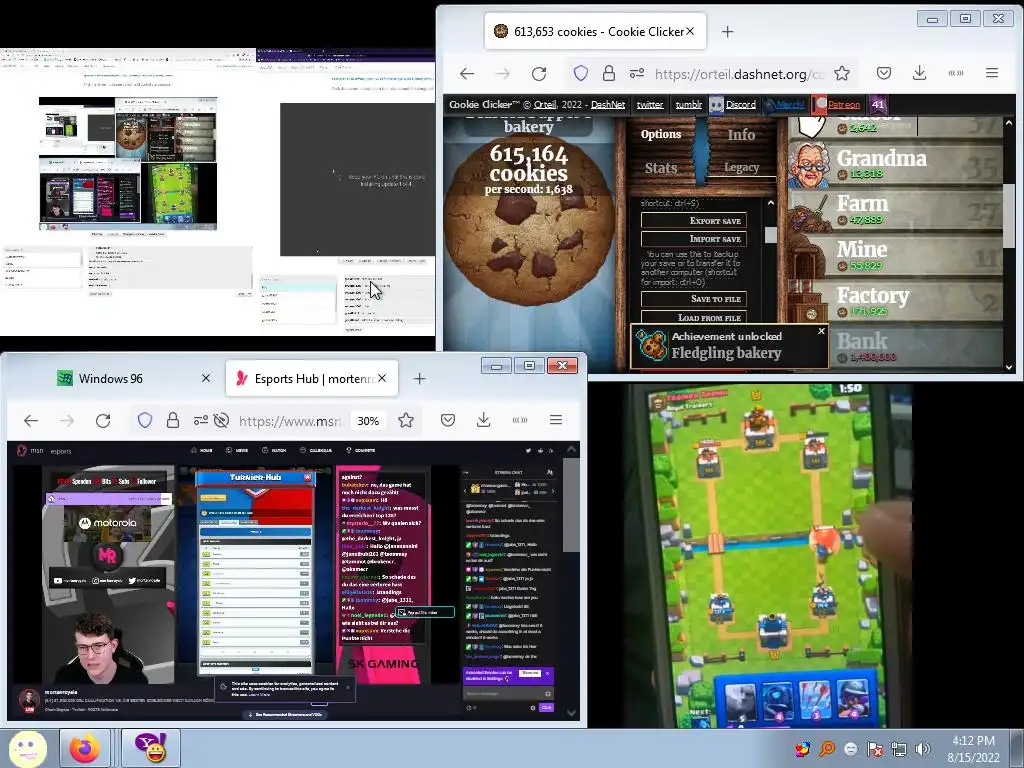1024x768 pixels.
Task: Reset the 30% zoom indicator
Action: click(x=368, y=421)
